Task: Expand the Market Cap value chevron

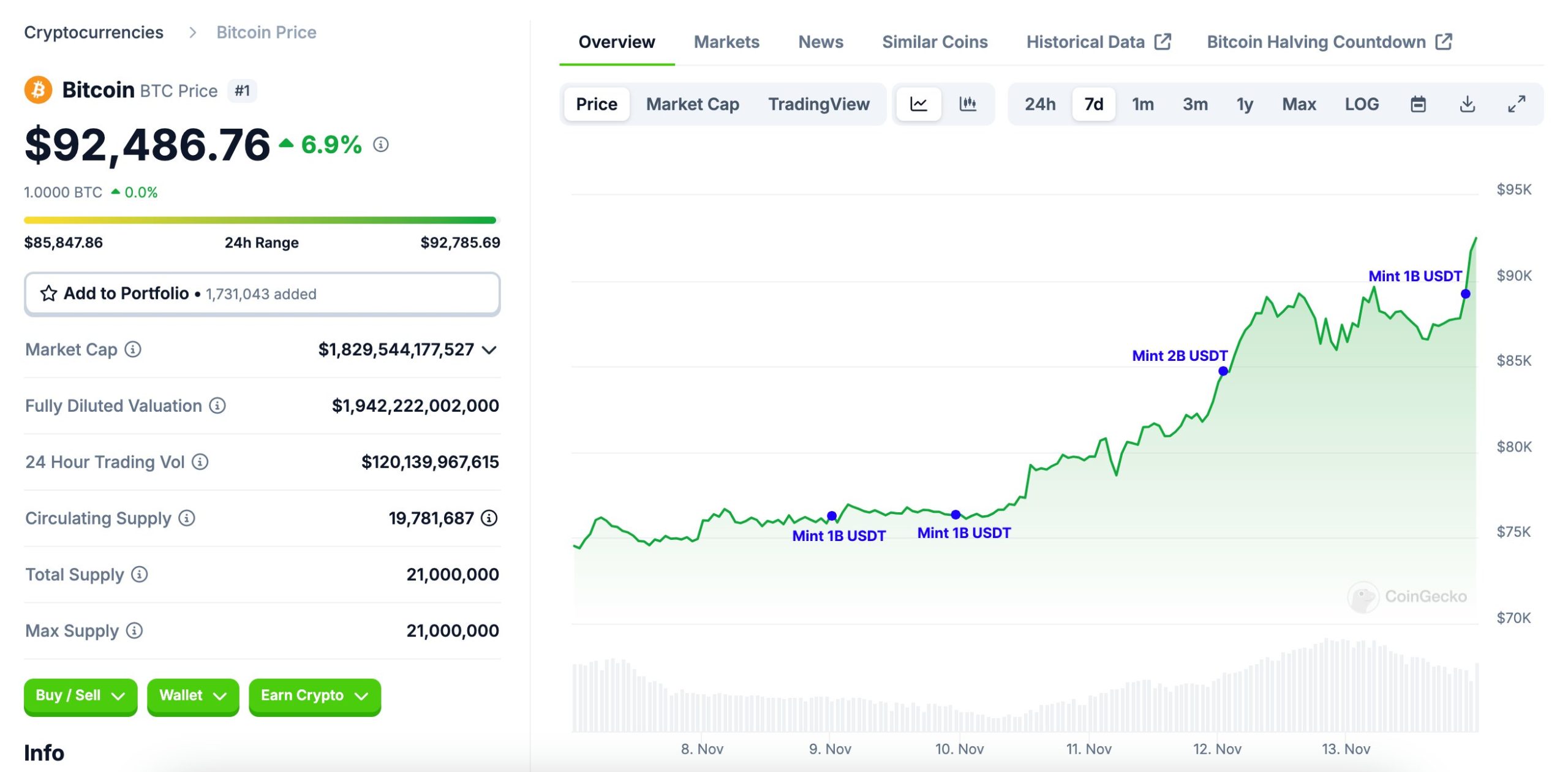Action: pos(489,350)
